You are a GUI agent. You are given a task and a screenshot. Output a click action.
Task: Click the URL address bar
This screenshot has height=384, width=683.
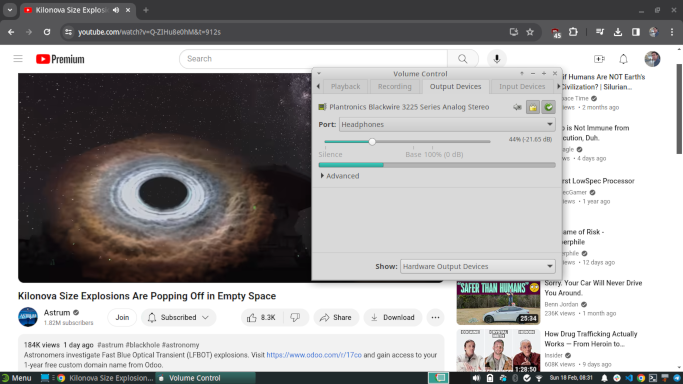point(287,32)
